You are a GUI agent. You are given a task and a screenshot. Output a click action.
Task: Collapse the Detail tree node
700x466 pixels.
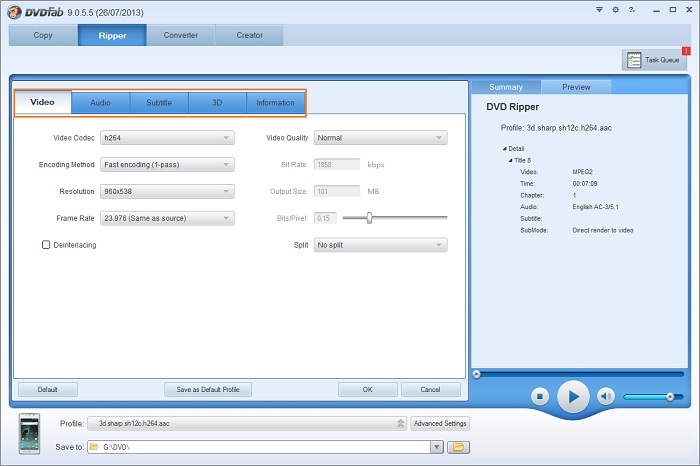point(504,149)
